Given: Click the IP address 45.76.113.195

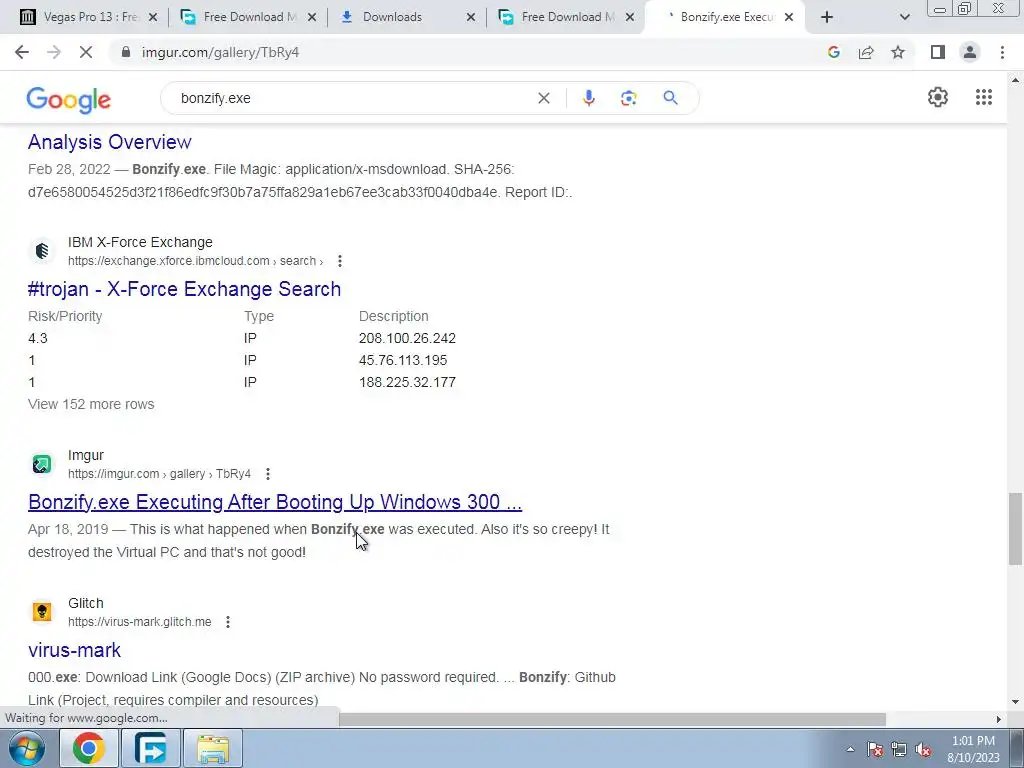Looking at the screenshot, I should [x=403, y=360].
